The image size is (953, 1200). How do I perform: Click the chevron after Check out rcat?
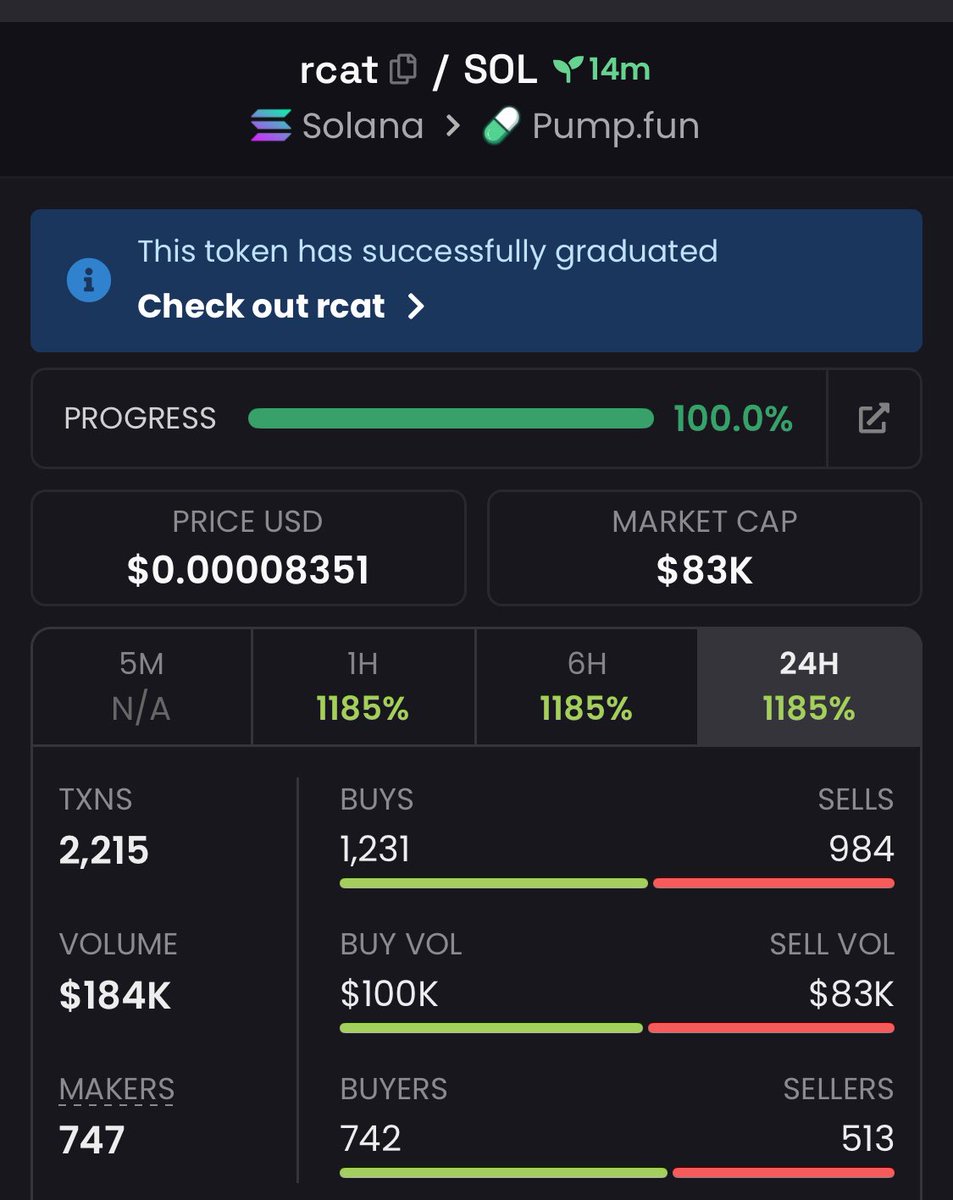click(x=417, y=306)
